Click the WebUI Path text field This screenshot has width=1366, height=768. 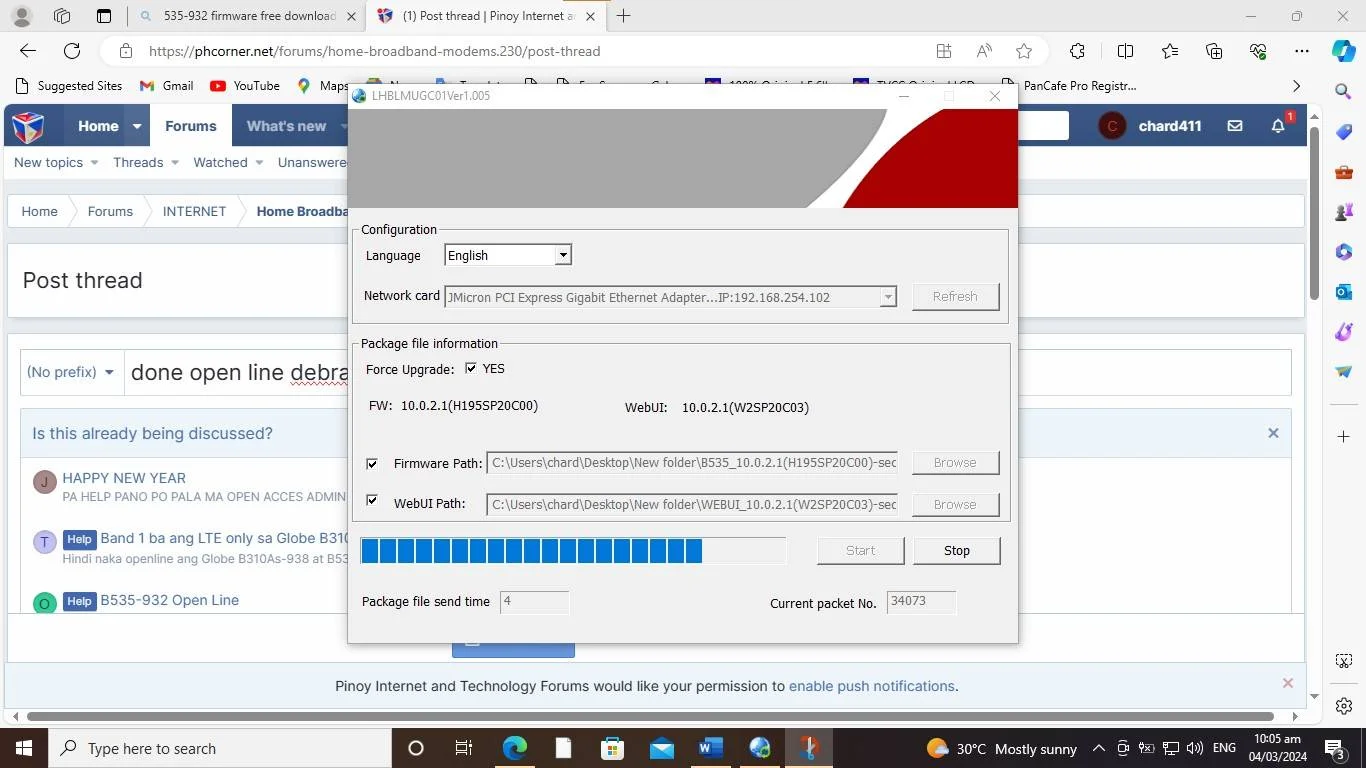(692, 505)
